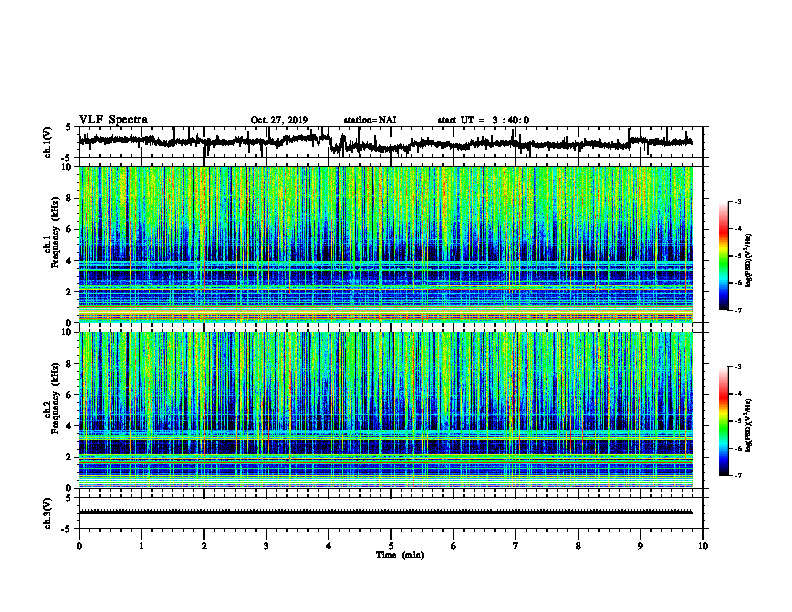
Task: Click the ch.2 color bar units label
Action: click(749, 425)
